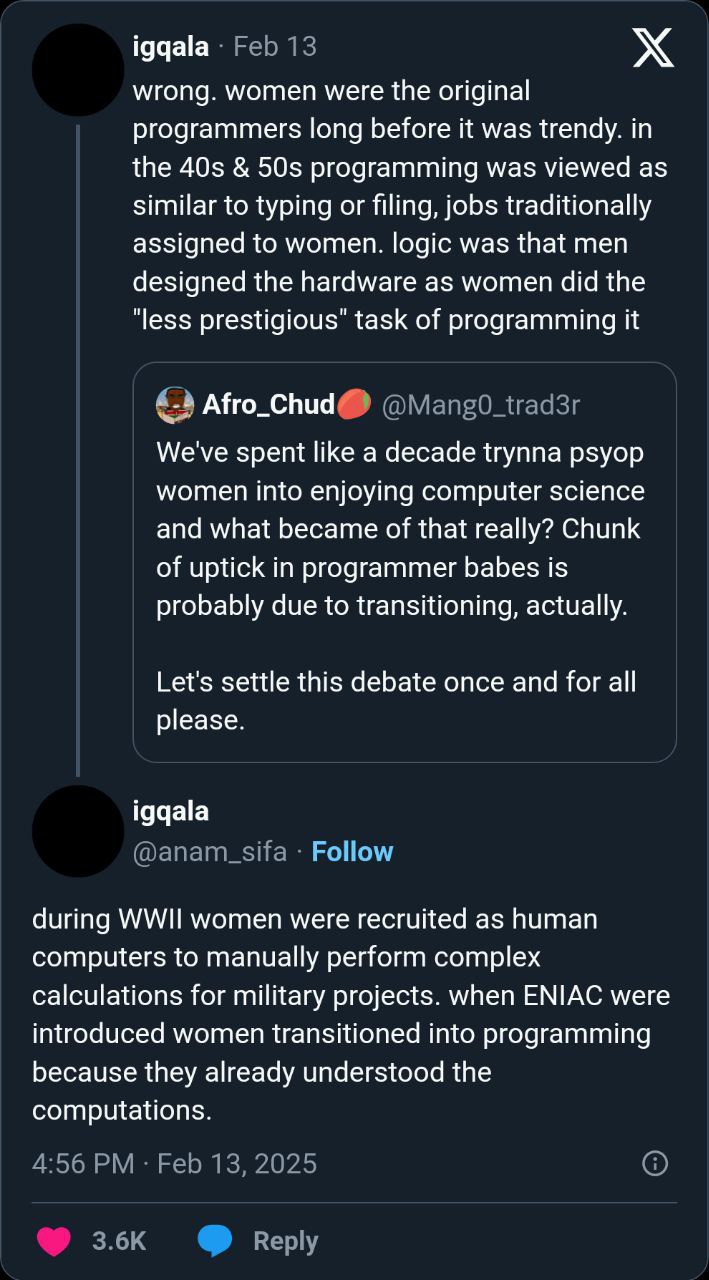Open the Afro_Chud display name
The image size is (709, 1280).
click(x=268, y=404)
